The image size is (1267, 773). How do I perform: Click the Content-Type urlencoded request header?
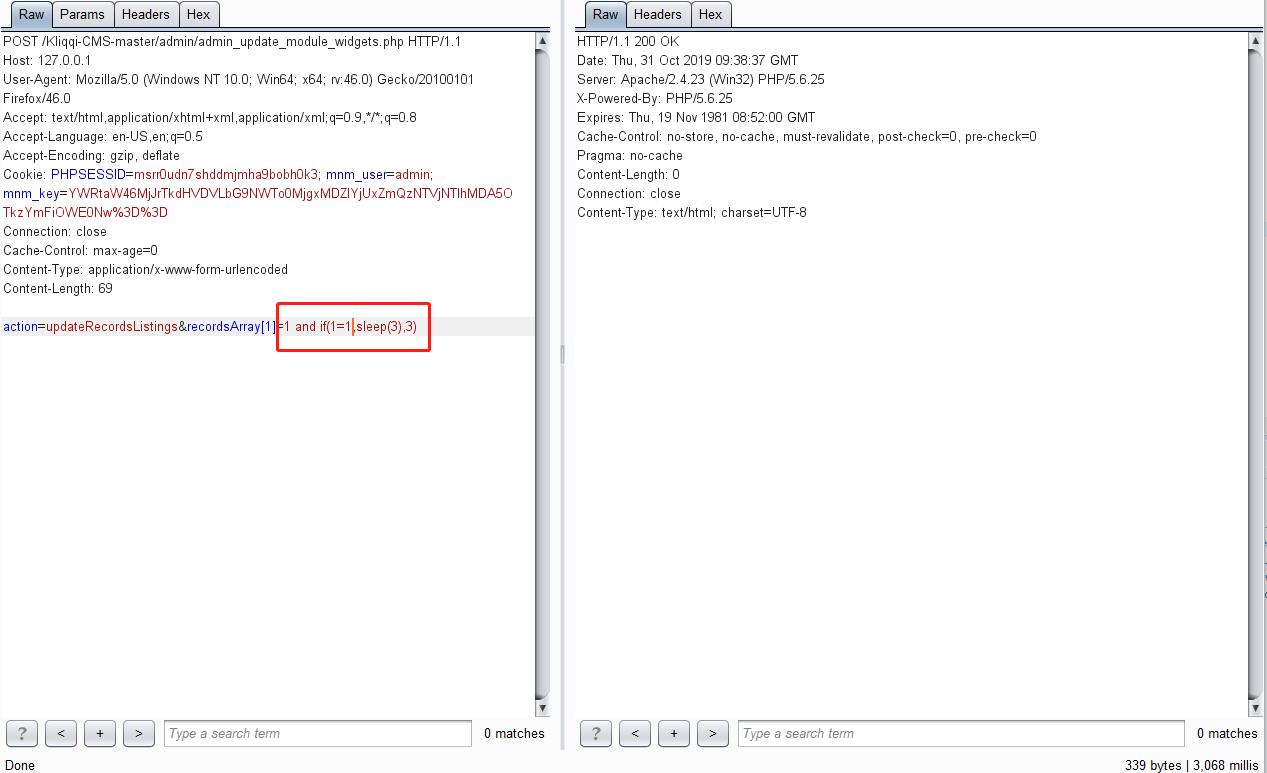tap(146, 269)
